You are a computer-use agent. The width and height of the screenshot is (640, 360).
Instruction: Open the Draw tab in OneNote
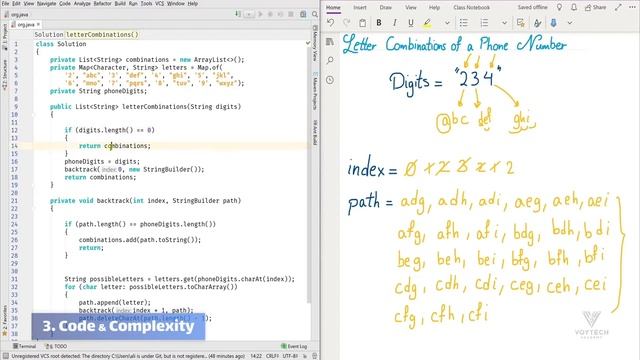(x=385, y=7)
